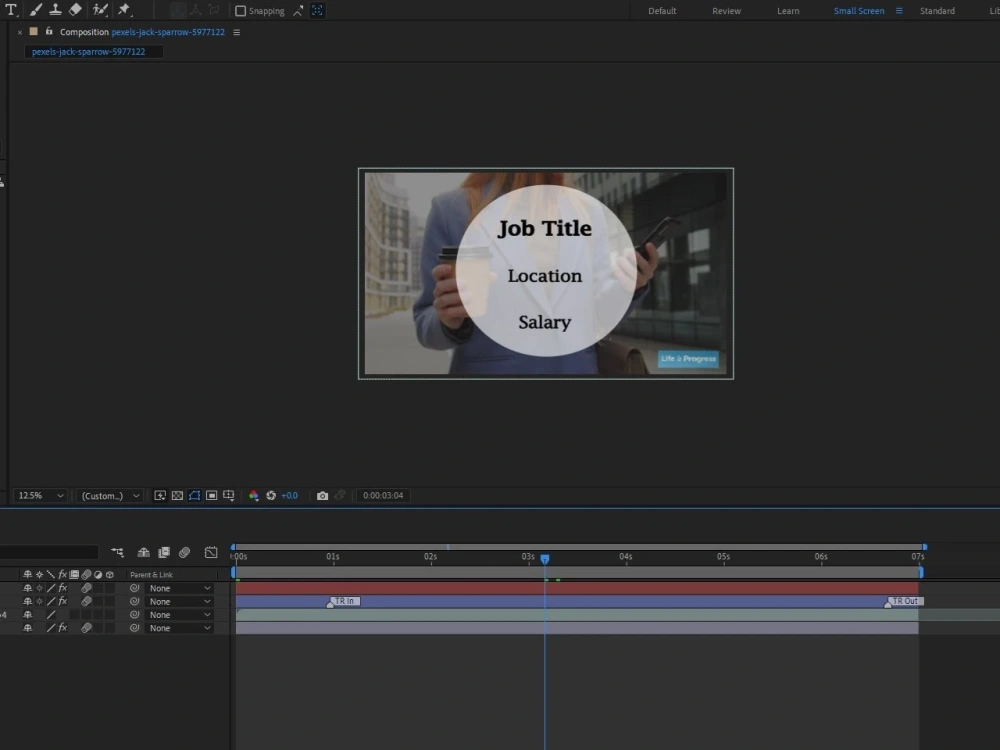The width and height of the screenshot is (1000, 750).
Task: Click the Parent & Link column header
Action: (x=151, y=575)
